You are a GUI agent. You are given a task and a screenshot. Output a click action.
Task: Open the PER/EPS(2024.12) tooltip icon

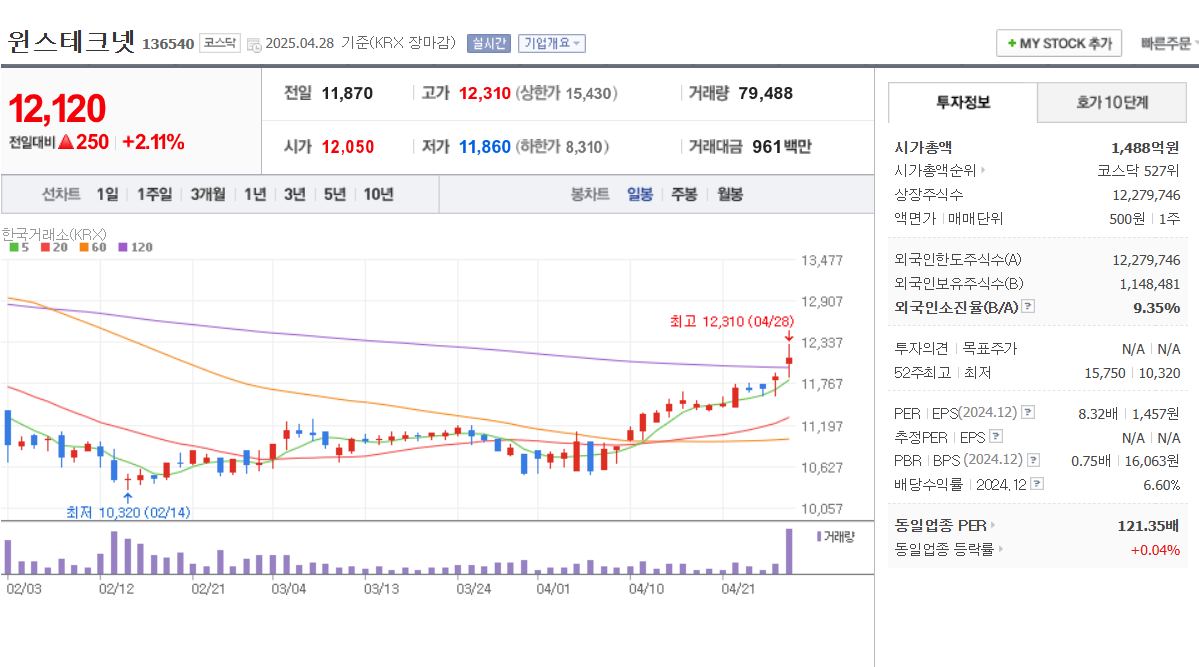[x=1027, y=413]
